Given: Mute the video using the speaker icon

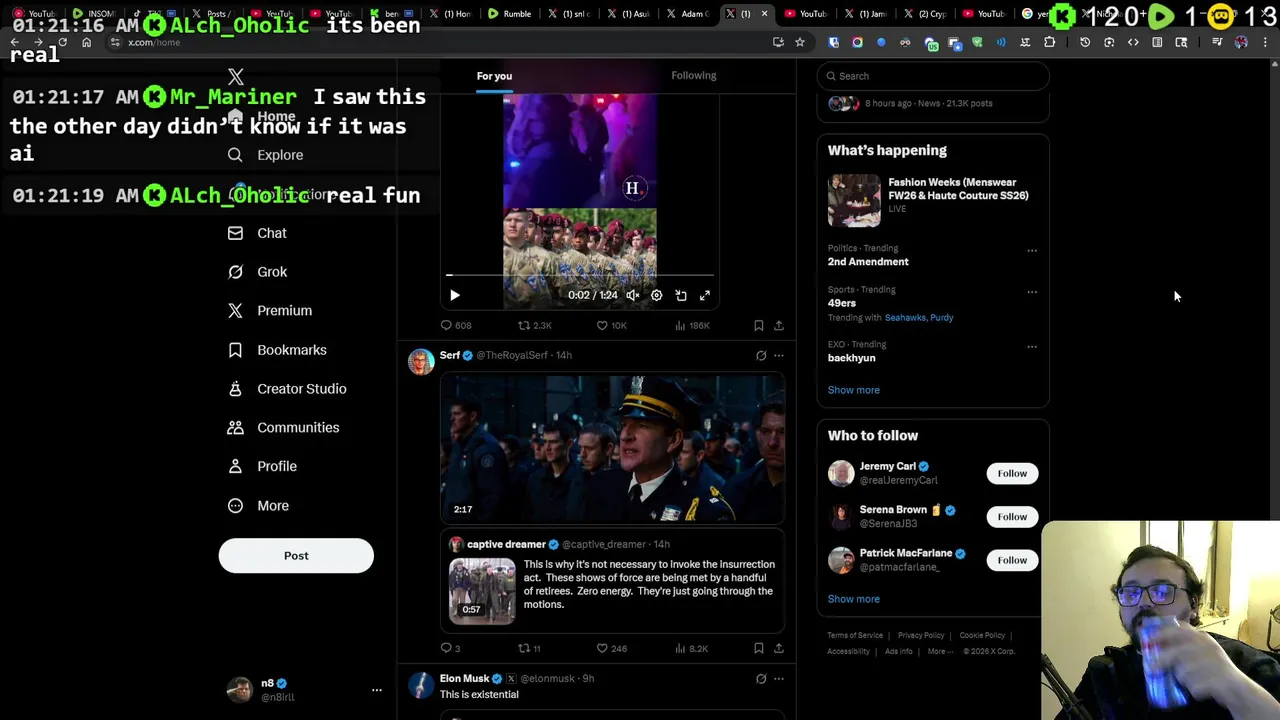Looking at the screenshot, I should pos(633,295).
